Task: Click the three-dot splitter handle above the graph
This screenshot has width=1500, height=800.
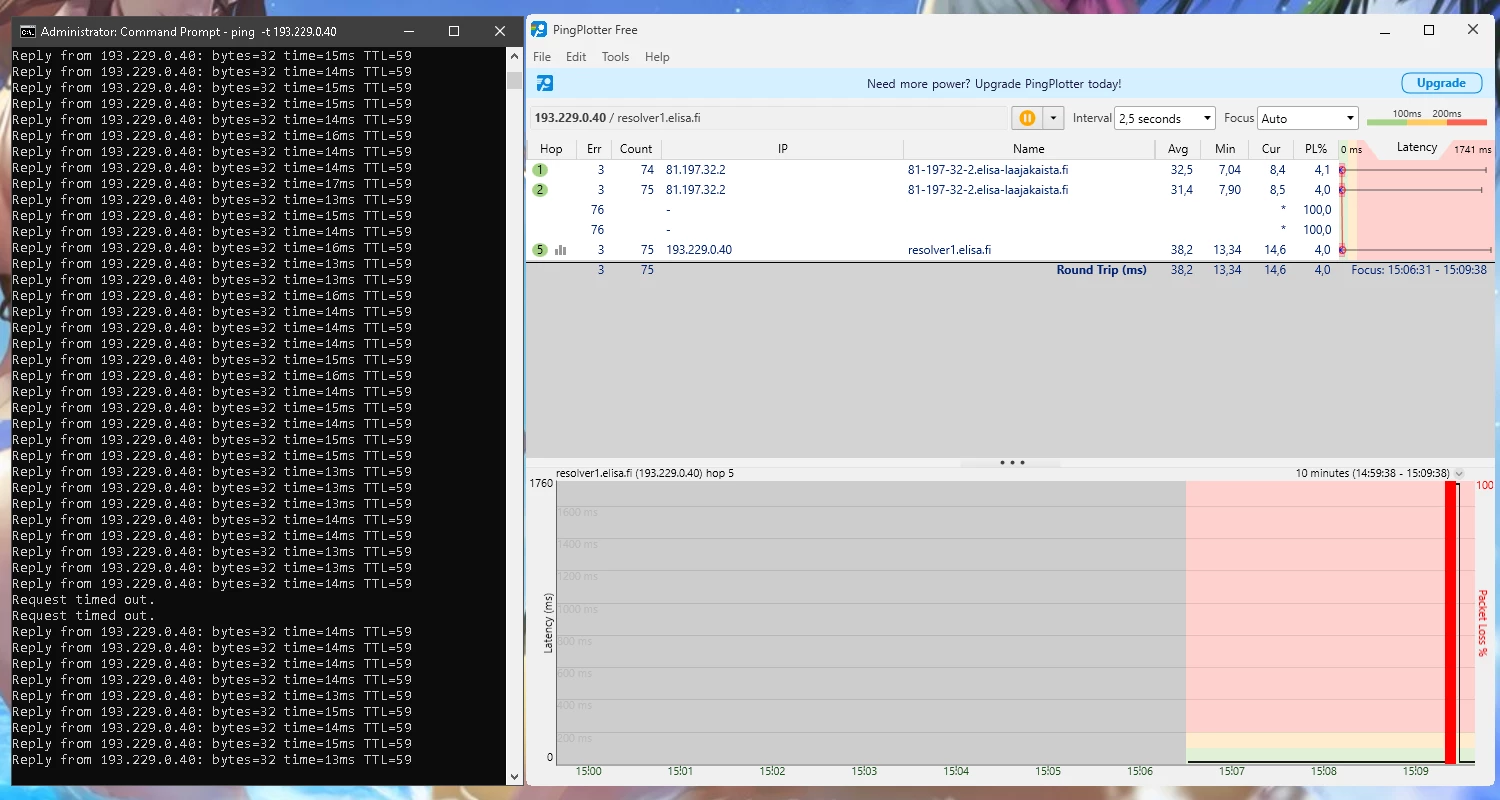Action: (x=1012, y=463)
